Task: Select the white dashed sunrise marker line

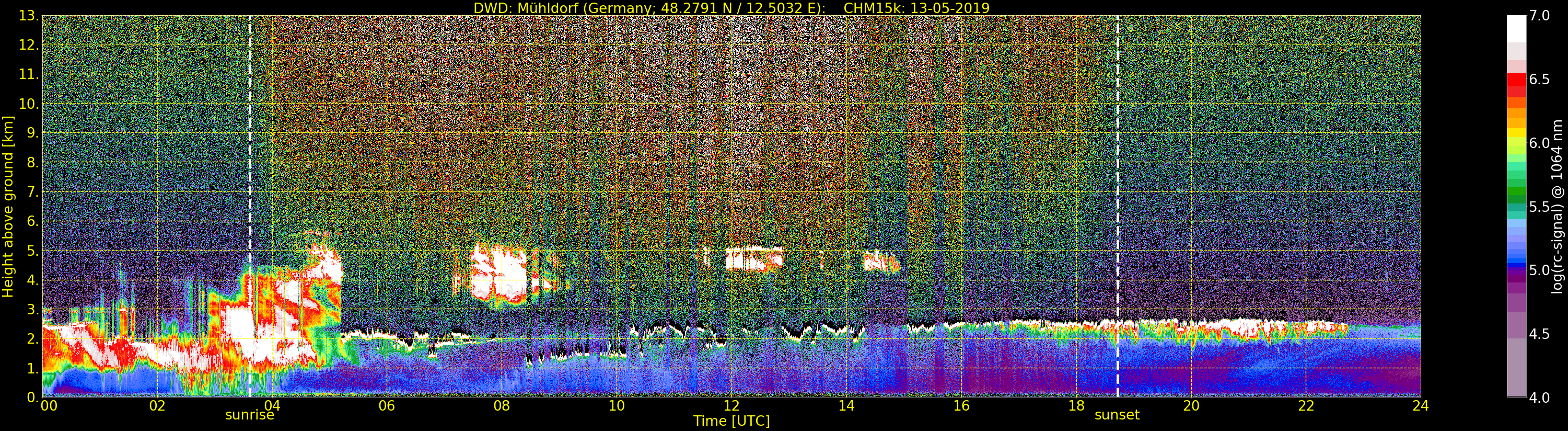Action: [250, 206]
